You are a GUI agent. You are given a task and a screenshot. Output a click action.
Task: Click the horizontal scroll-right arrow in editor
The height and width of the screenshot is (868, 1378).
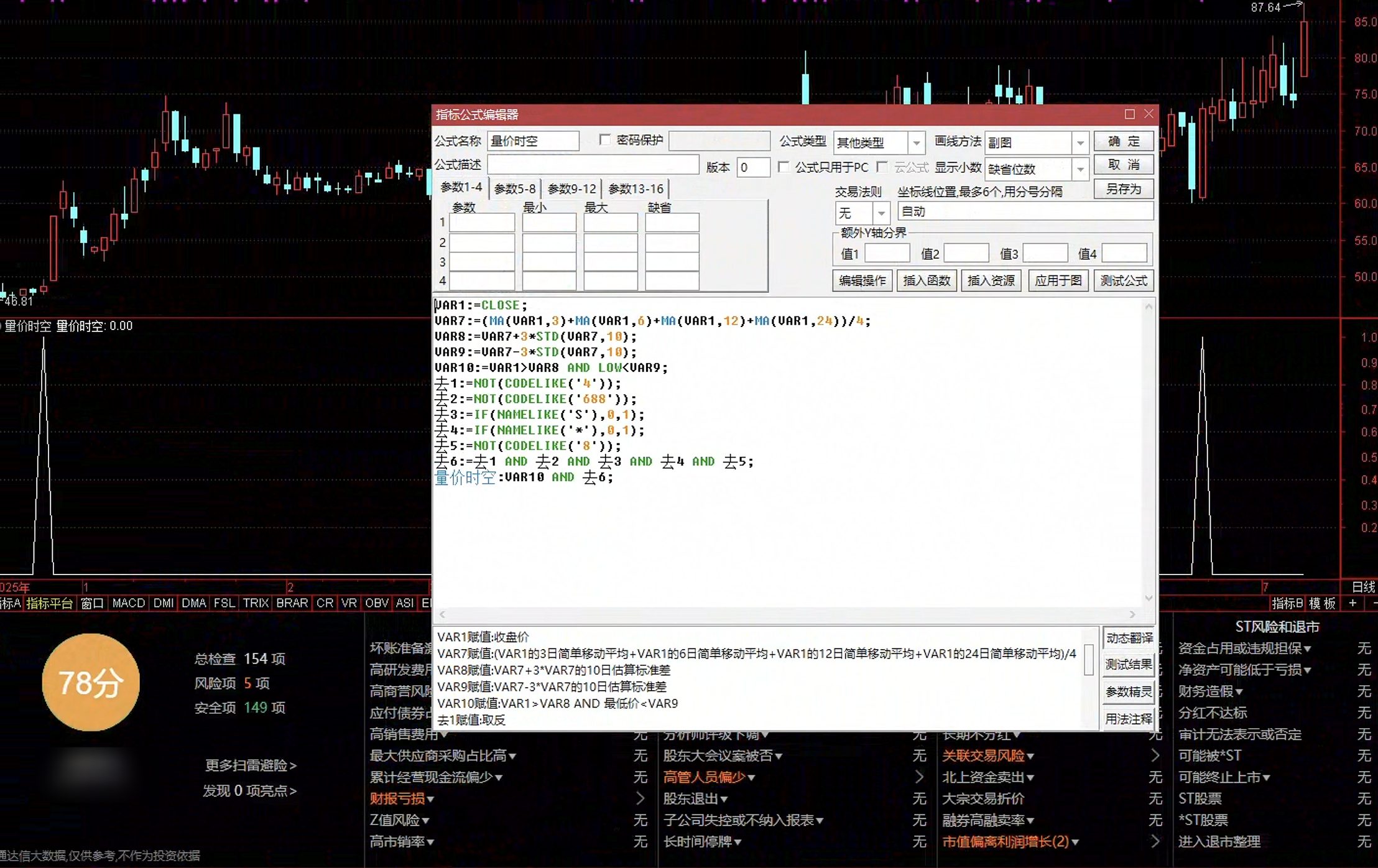pos(1132,614)
